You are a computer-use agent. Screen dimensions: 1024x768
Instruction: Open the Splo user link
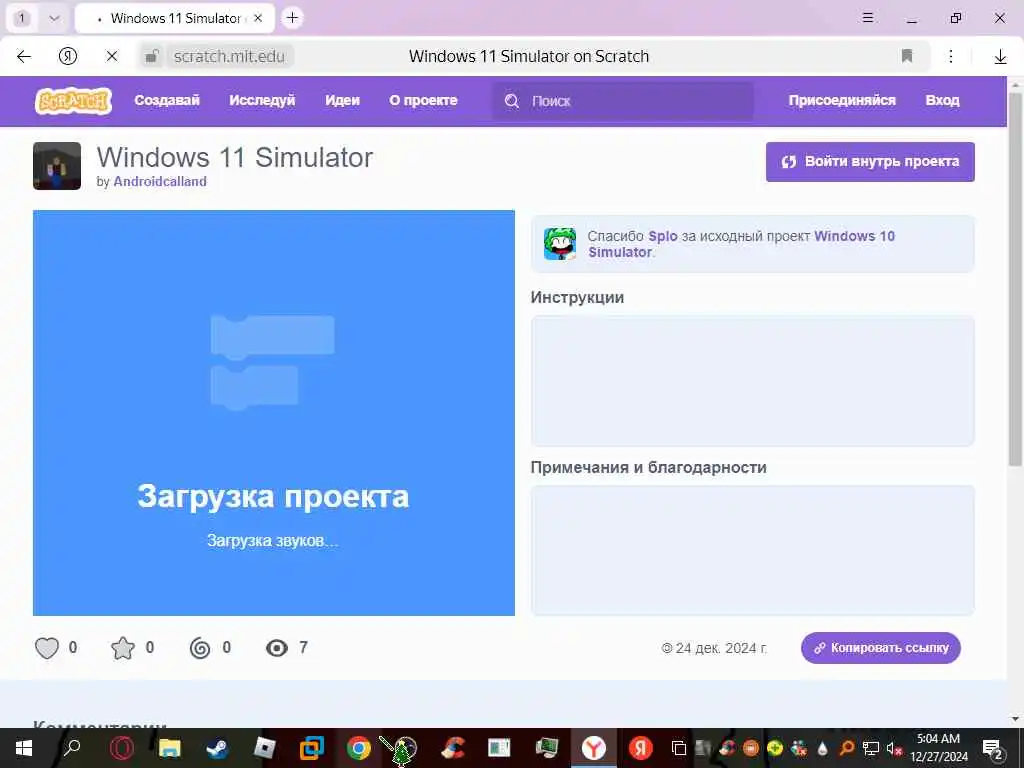(663, 236)
